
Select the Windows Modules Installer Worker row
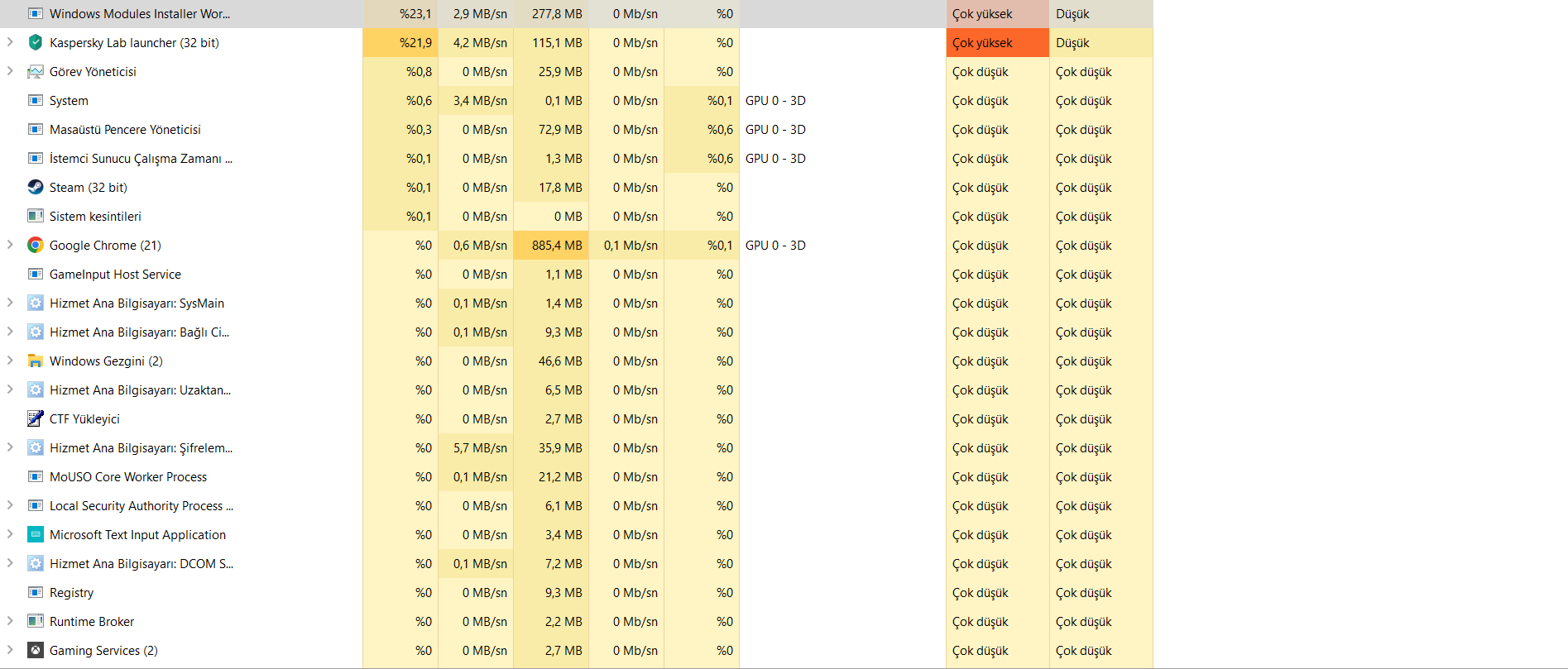click(140, 13)
